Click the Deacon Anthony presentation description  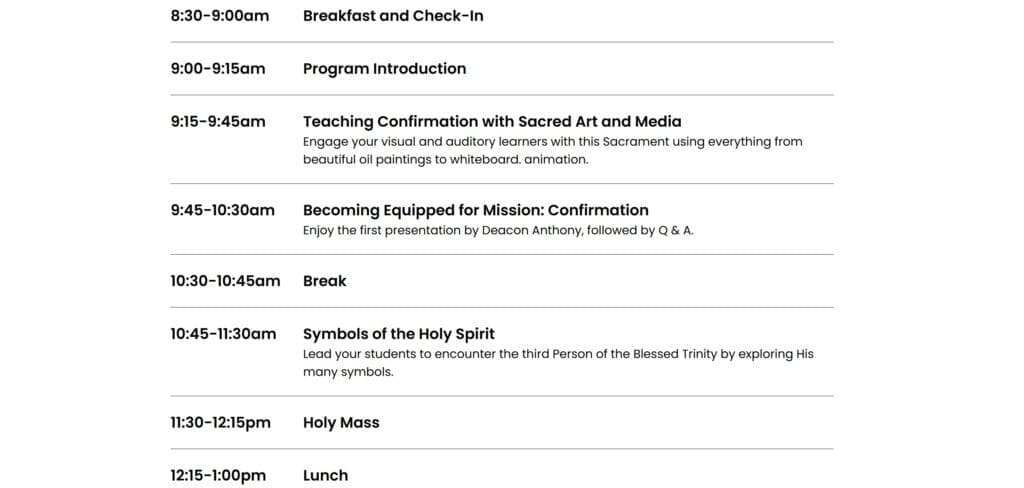tap(497, 230)
